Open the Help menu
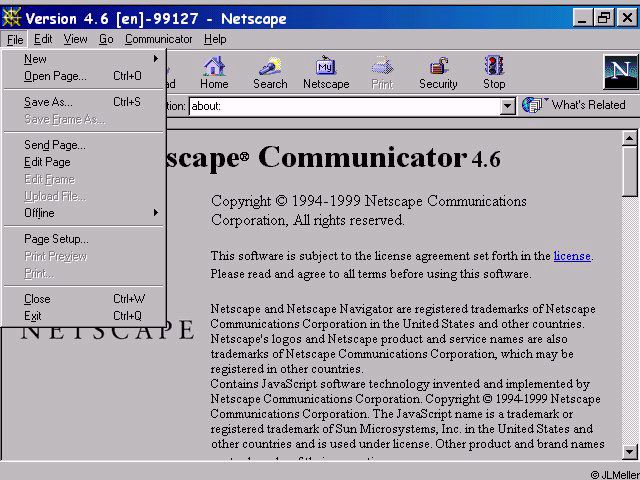The width and height of the screenshot is (640, 480). pos(215,39)
